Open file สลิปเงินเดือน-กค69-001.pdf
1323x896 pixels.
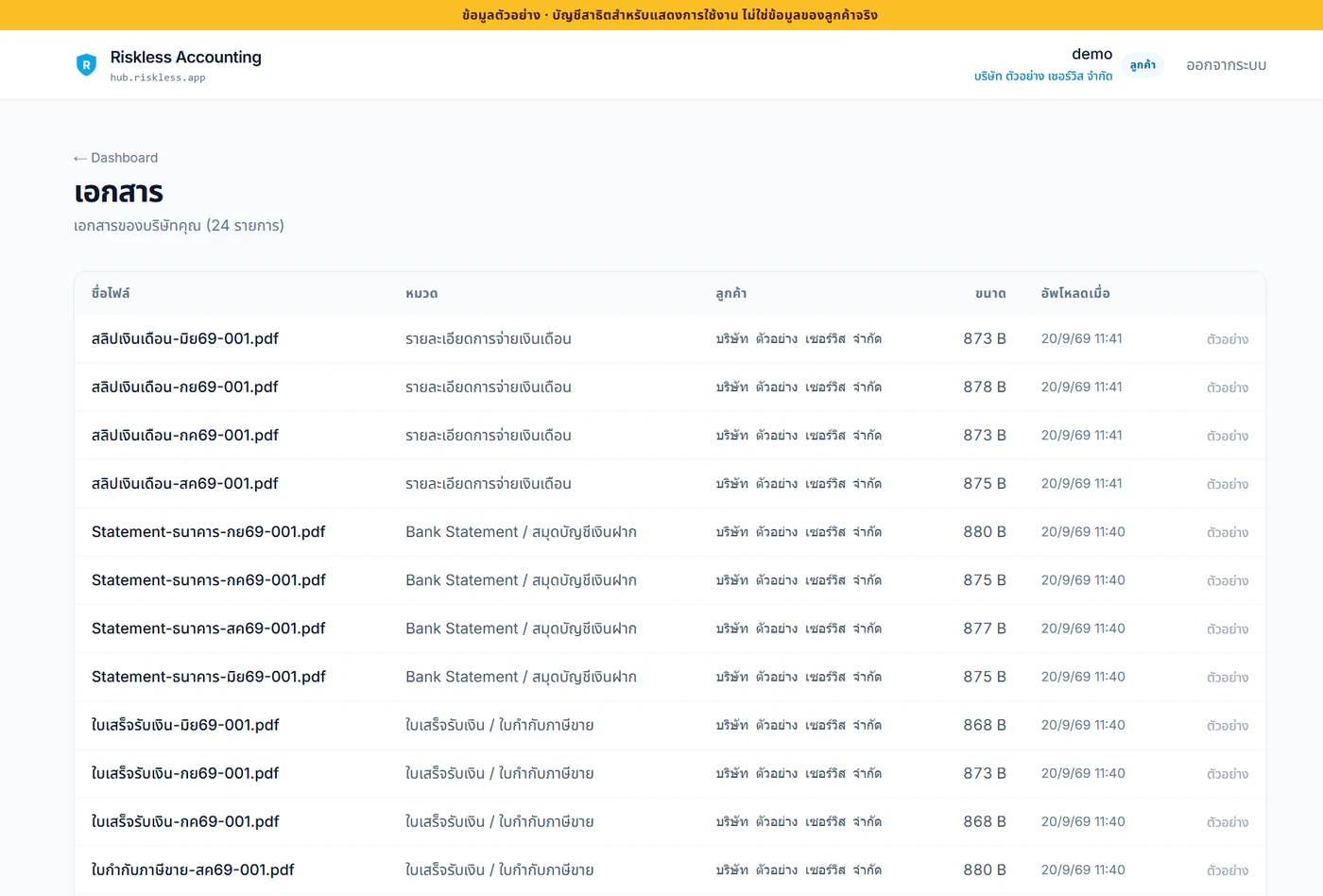[x=185, y=435]
